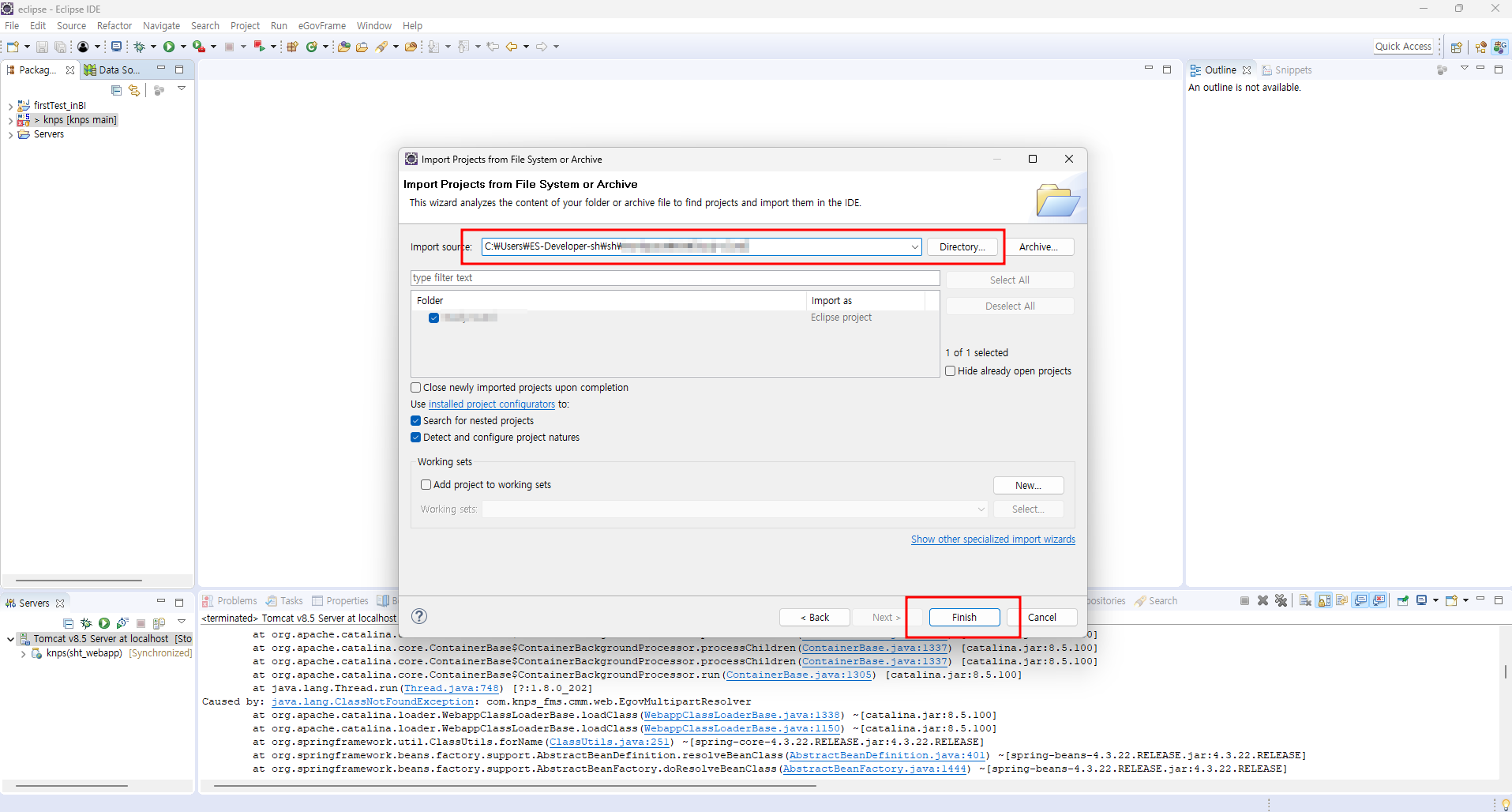Toggle Close newly imported projects upon completion
Image resolution: width=1512 pixels, height=812 pixels.
point(415,388)
